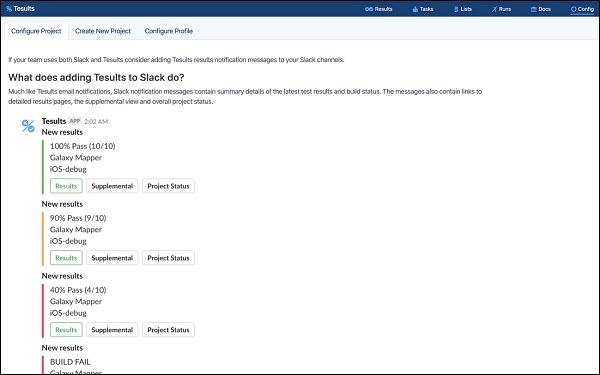Viewport: 600px width, 375px height.
Task: Switch to the Configure Project tab
Action: click(36, 31)
